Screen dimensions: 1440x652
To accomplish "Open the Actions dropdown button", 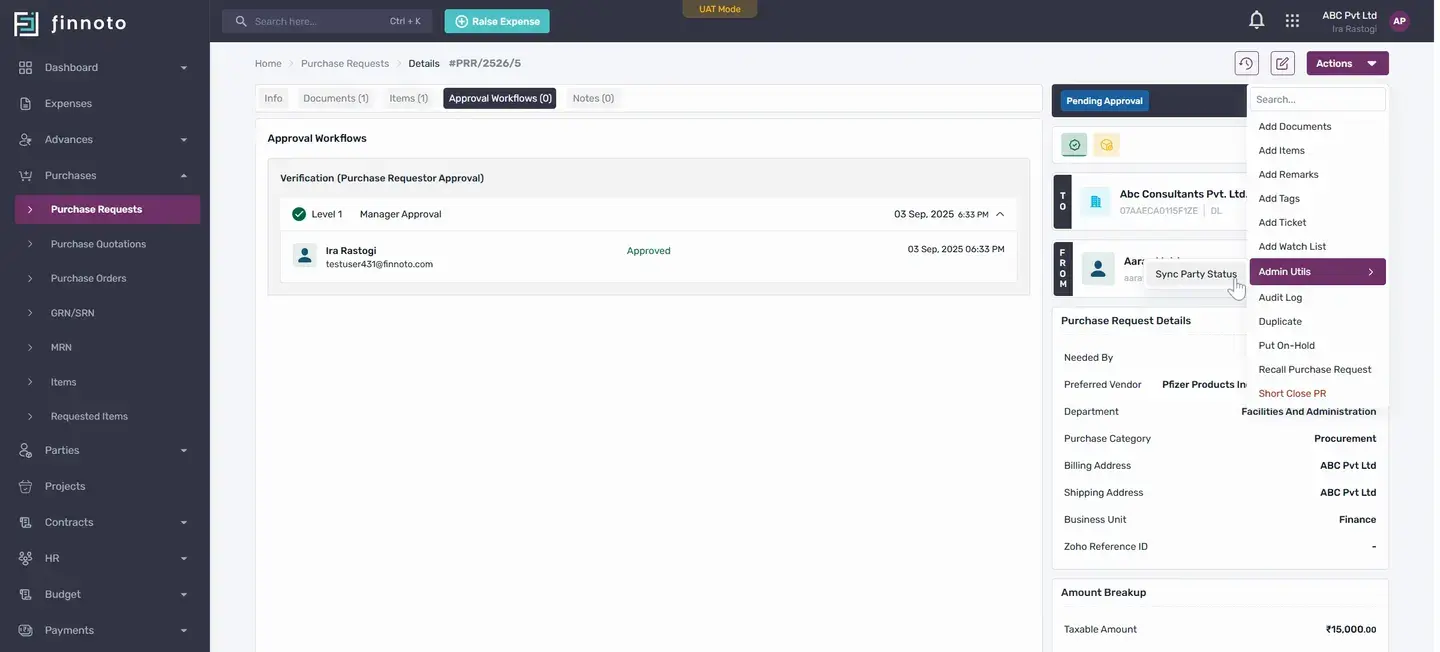I will [x=1347, y=63].
